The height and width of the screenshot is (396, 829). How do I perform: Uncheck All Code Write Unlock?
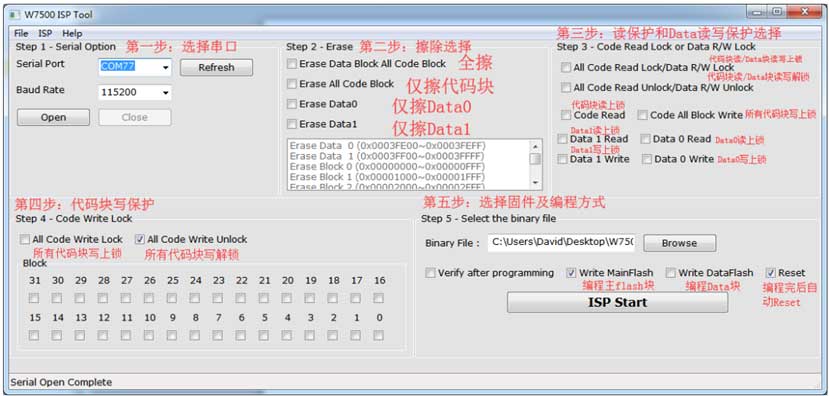140,240
